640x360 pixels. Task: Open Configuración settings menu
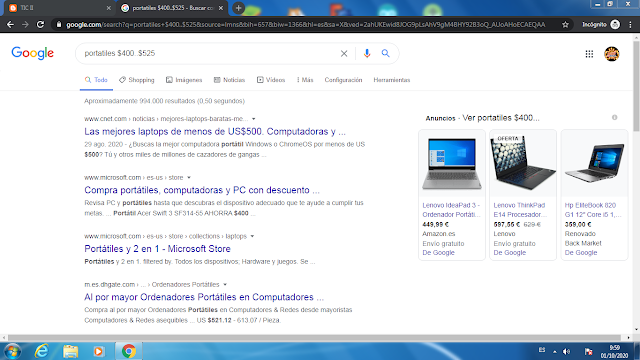(343, 80)
